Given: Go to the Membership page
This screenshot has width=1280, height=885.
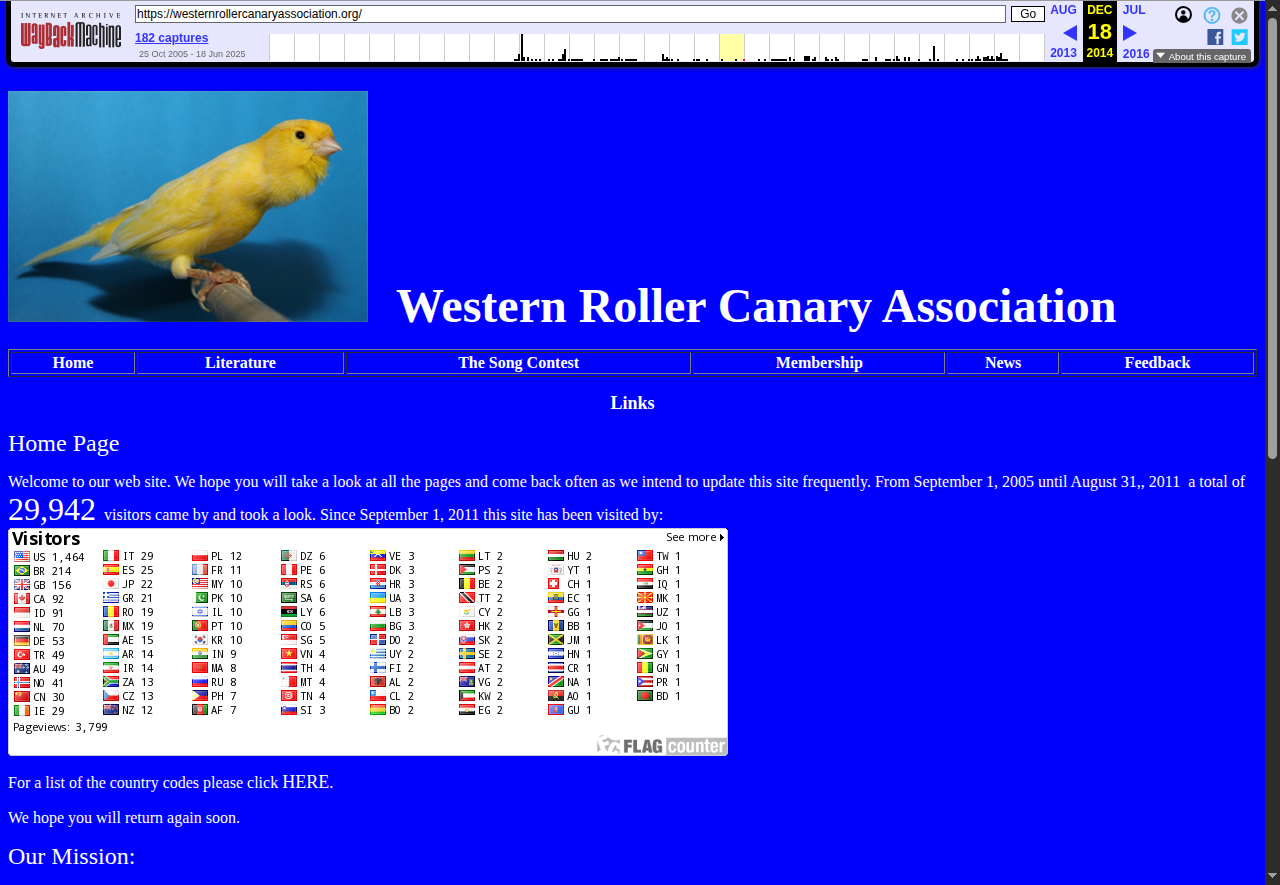Looking at the screenshot, I should (818, 363).
